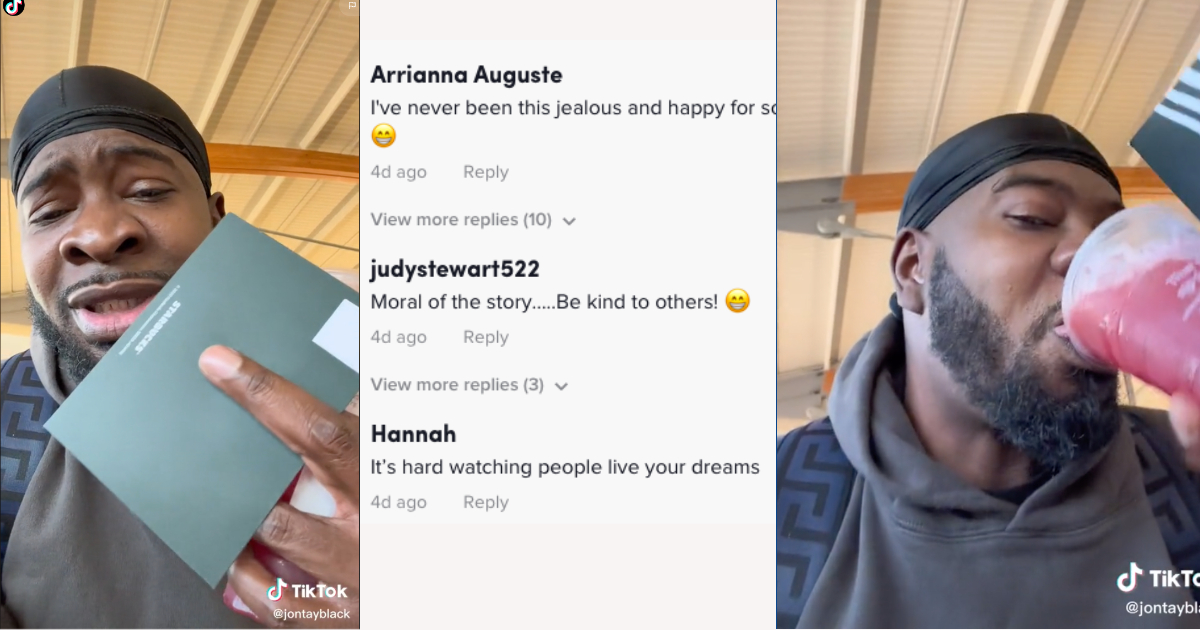The image size is (1200, 630).
Task: Open judystewart522 username link
Action: [455, 269]
